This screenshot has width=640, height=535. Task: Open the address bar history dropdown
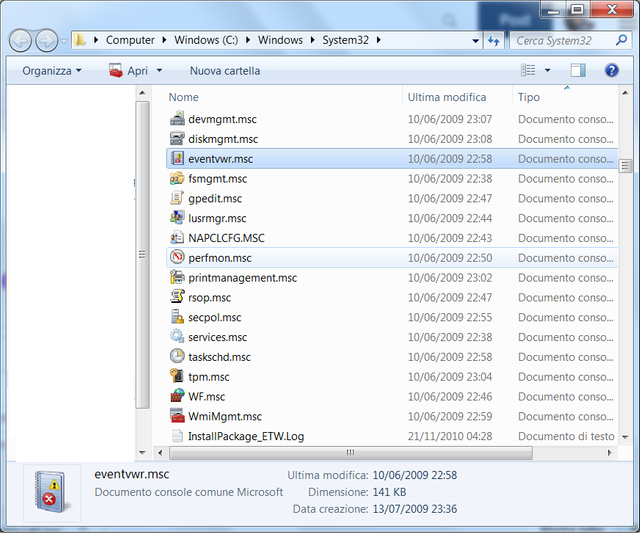coord(475,41)
